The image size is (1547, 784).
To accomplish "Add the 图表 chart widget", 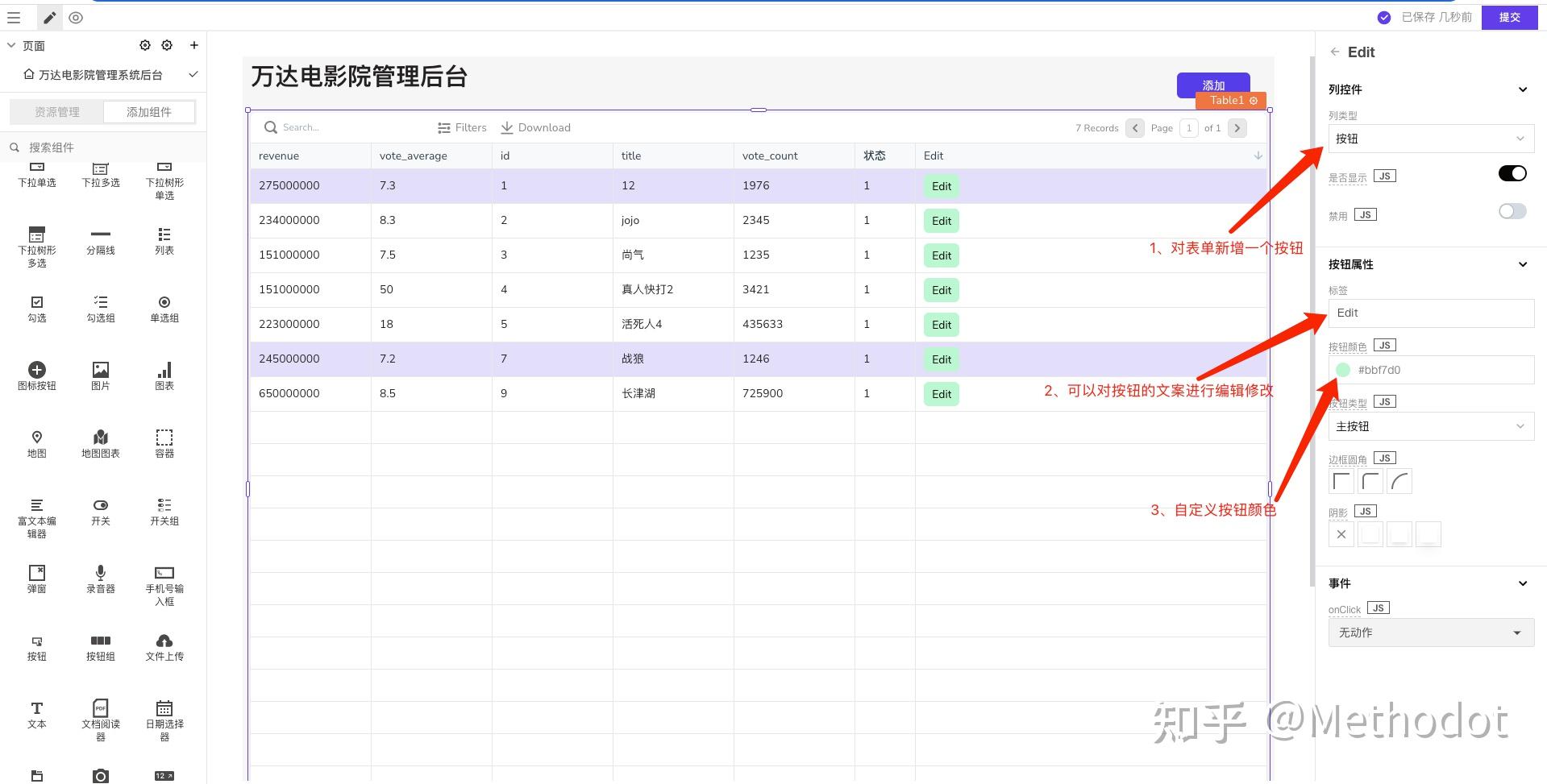I will point(164,376).
